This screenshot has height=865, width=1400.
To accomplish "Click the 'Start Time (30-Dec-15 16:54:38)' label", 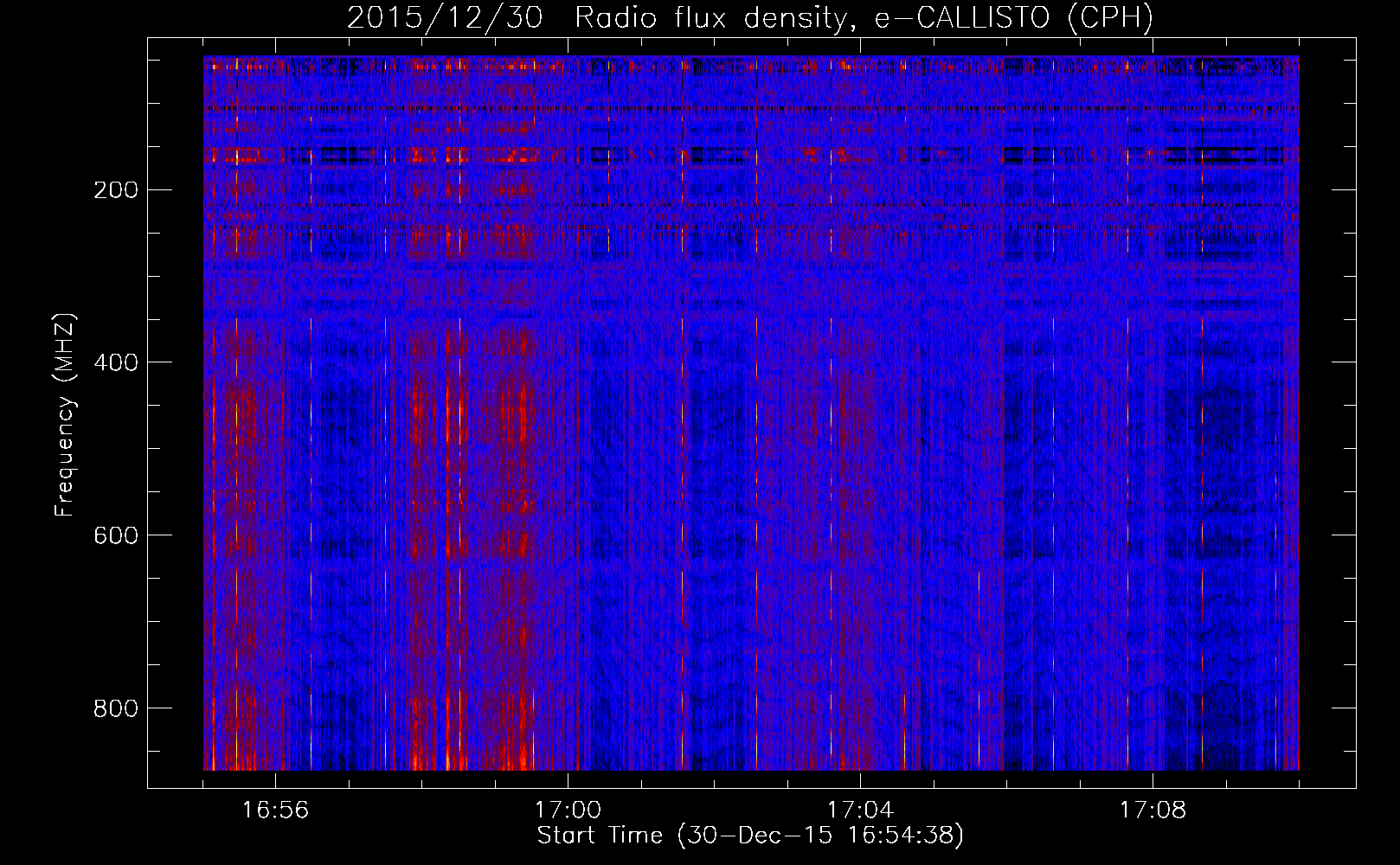I will pos(750,836).
